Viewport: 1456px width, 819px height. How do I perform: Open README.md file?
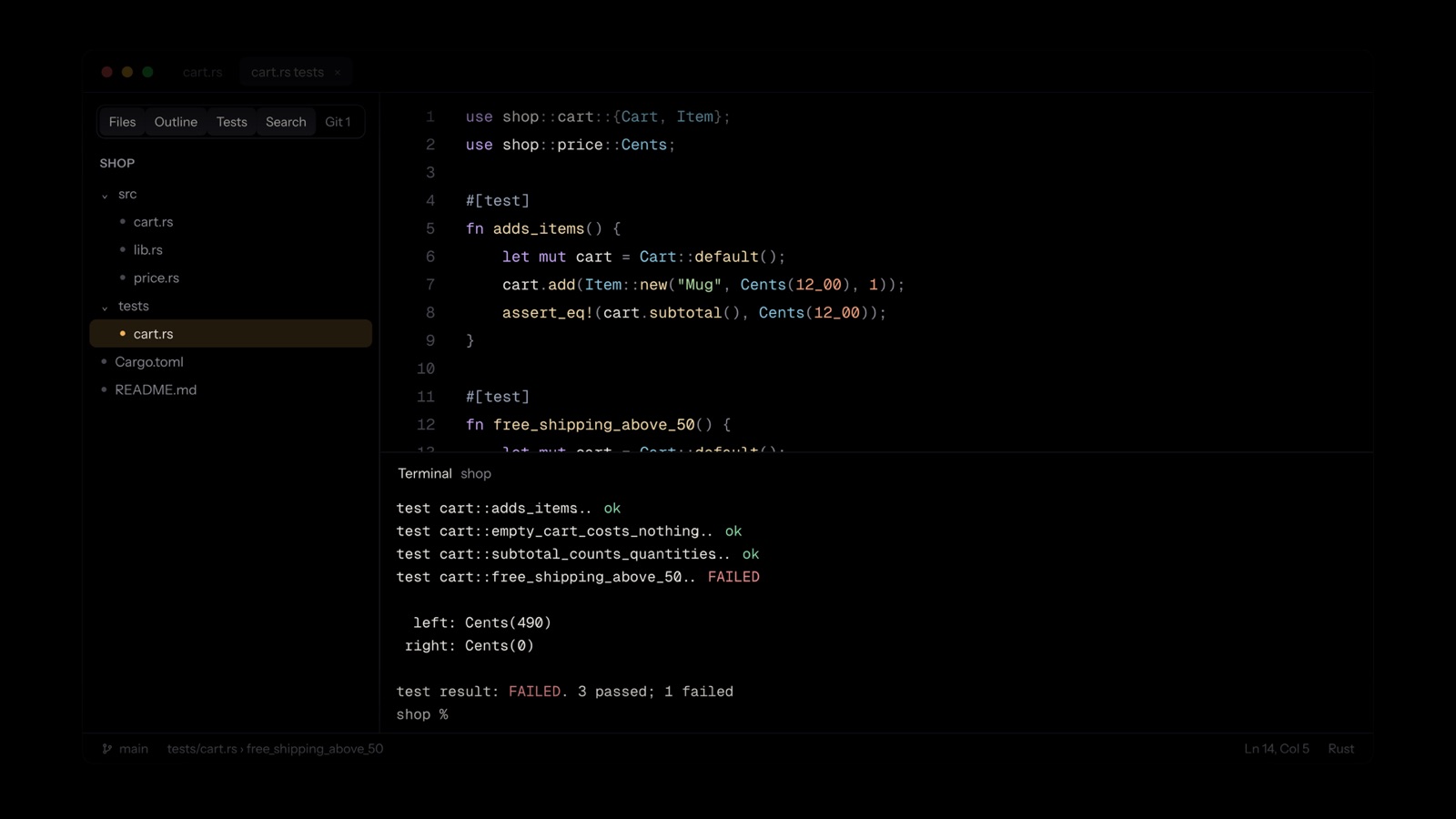pyautogui.click(x=231, y=390)
